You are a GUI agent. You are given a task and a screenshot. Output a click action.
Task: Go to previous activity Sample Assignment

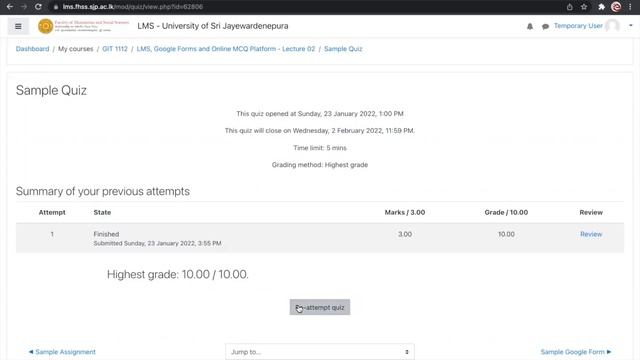62,352
